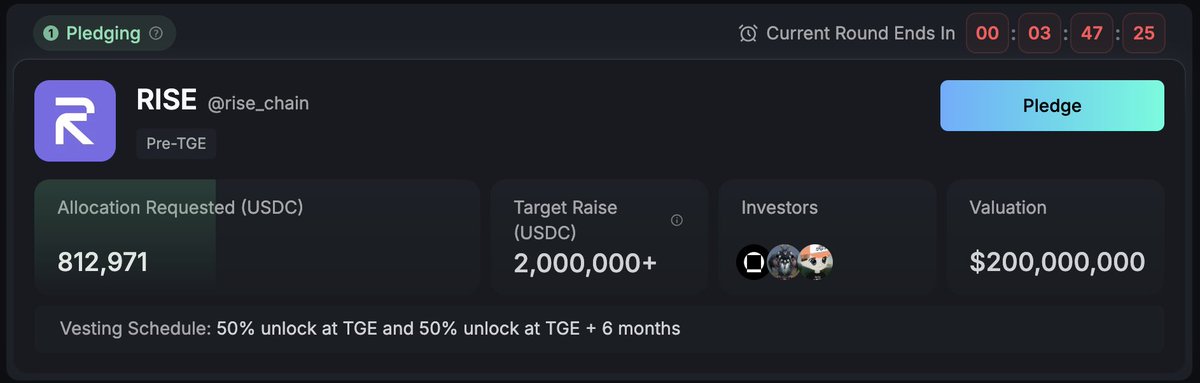Click the Valuation $200,000,000 card
Image resolution: width=1200 pixels, height=383 pixels.
pos(1056,237)
